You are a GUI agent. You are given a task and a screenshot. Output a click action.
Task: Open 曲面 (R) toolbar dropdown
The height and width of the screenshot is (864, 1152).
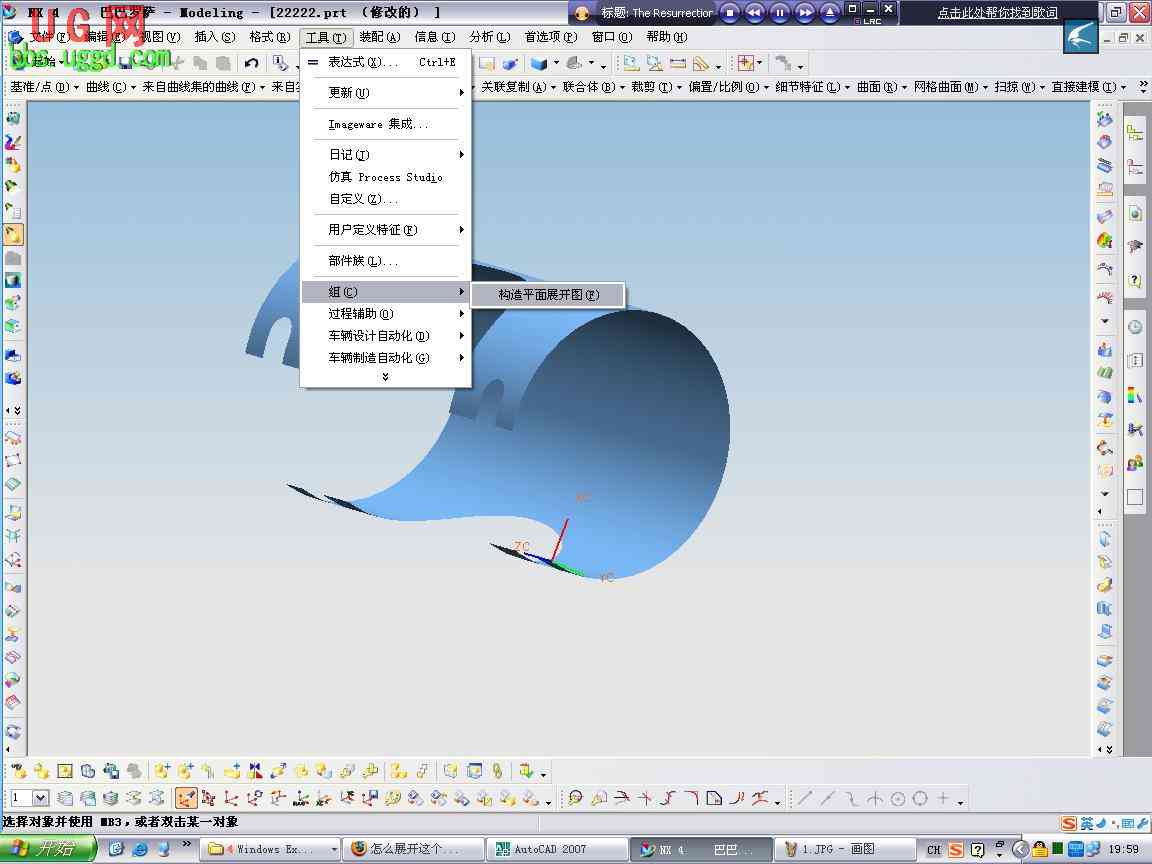coord(882,87)
